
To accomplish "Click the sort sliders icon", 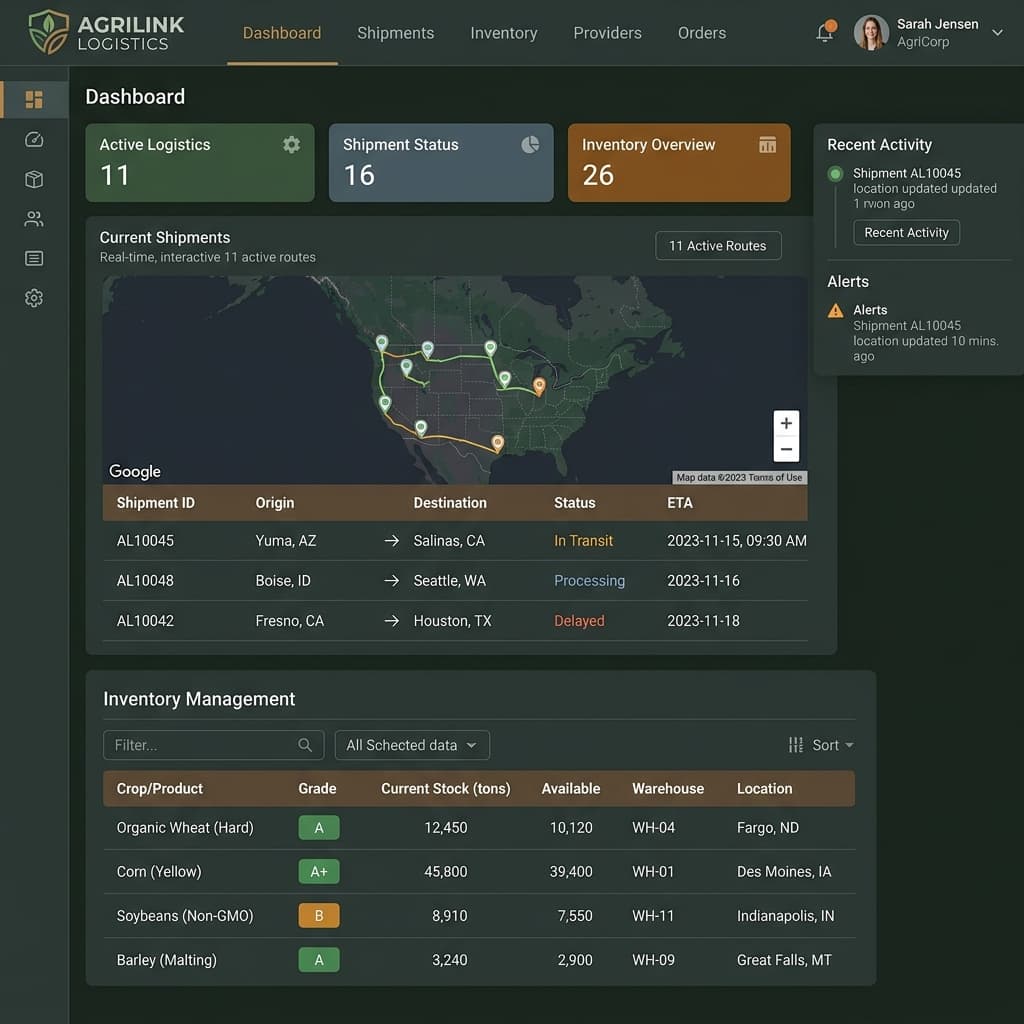I will coord(795,744).
